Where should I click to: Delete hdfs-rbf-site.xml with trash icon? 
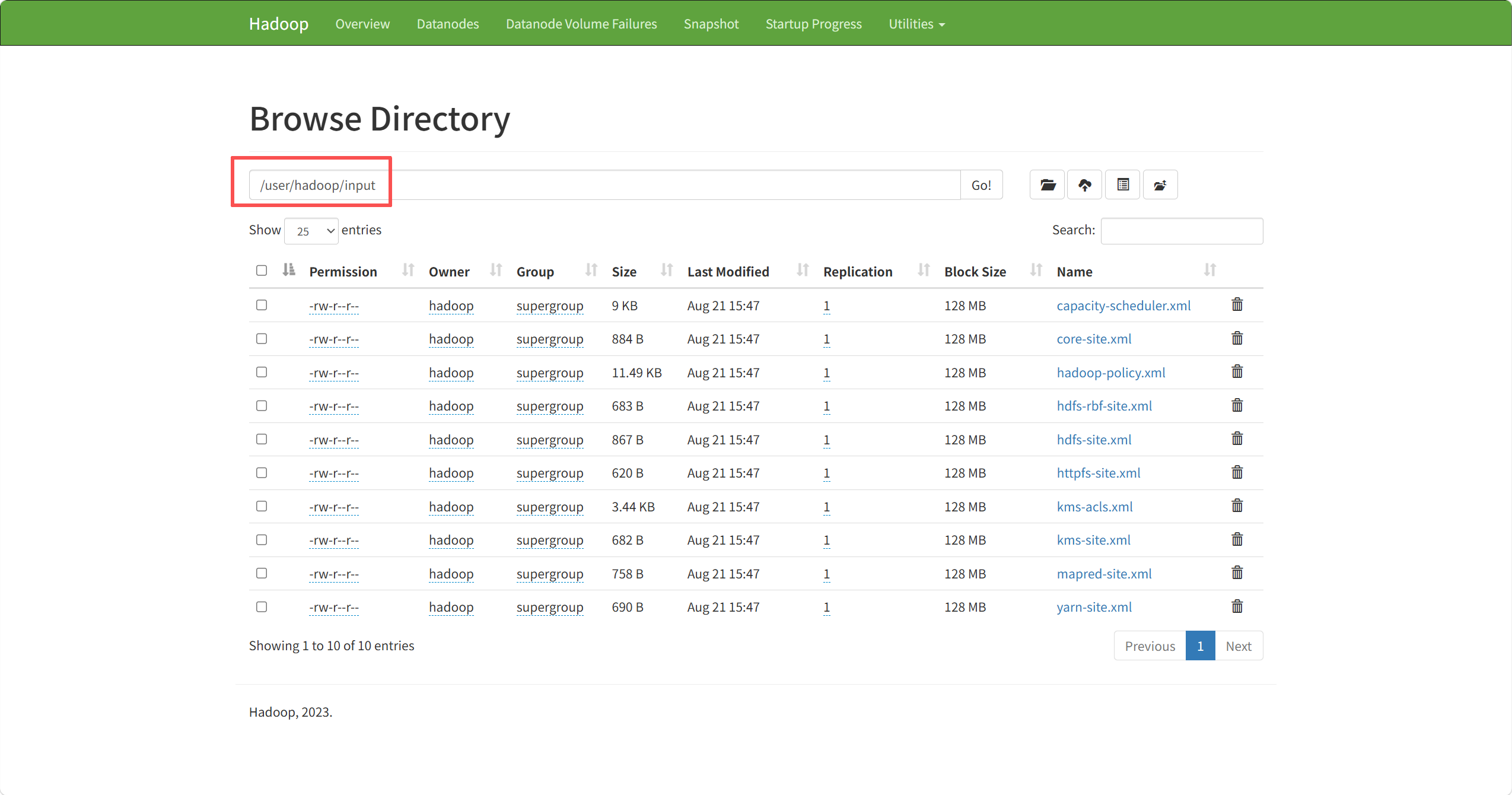pos(1237,405)
